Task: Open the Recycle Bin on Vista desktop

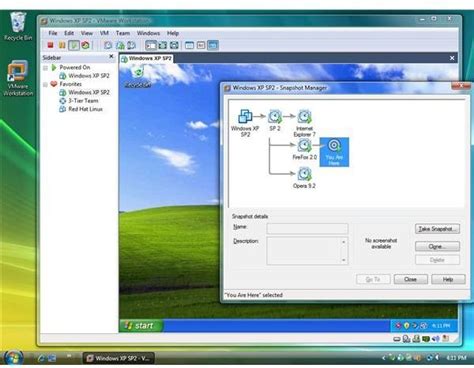Action: click(x=18, y=27)
